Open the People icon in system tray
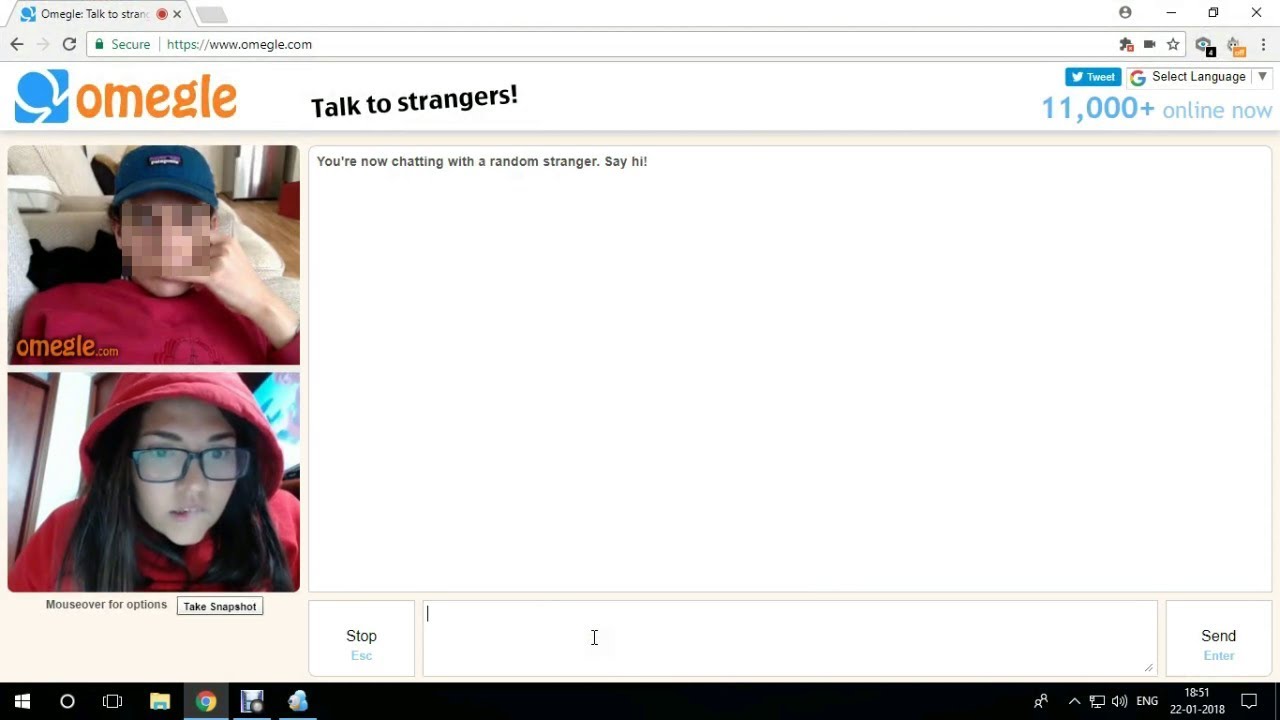Screen dimensions: 1280x720 (1041, 701)
